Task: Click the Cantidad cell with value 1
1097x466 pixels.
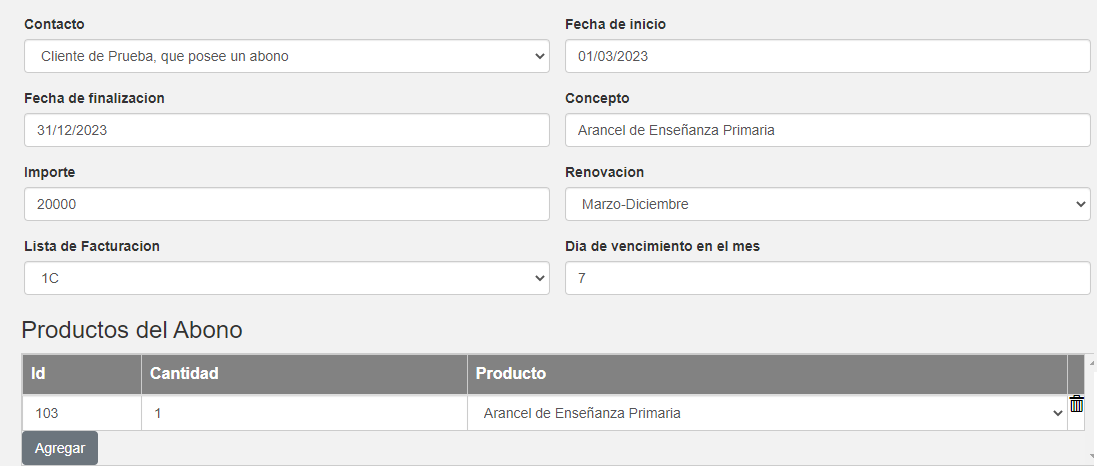Action: point(304,413)
